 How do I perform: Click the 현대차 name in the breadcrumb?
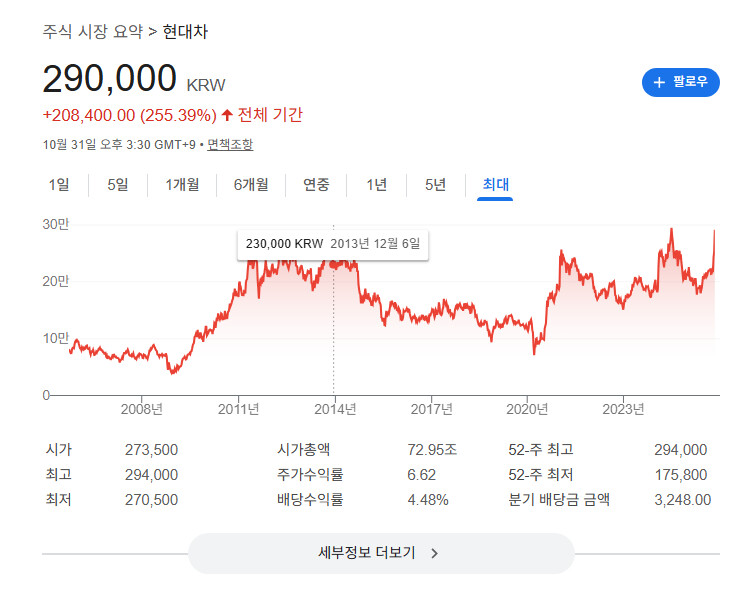(x=185, y=31)
